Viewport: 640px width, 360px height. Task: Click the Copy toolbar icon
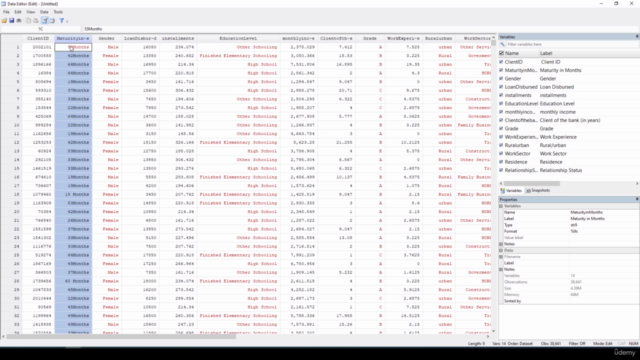(29, 20)
